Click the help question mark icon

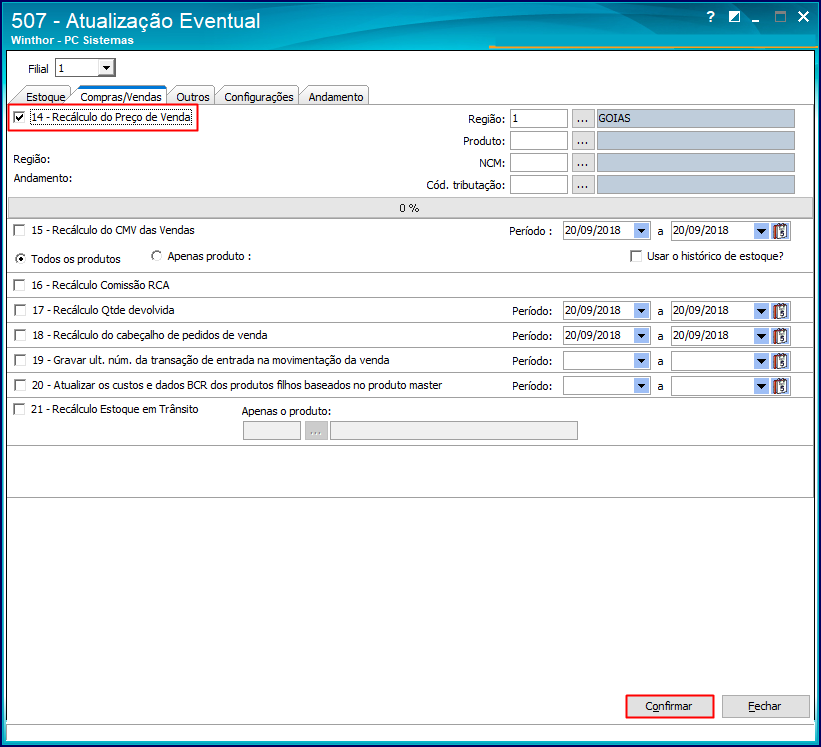pyautogui.click(x=710, y=17)
